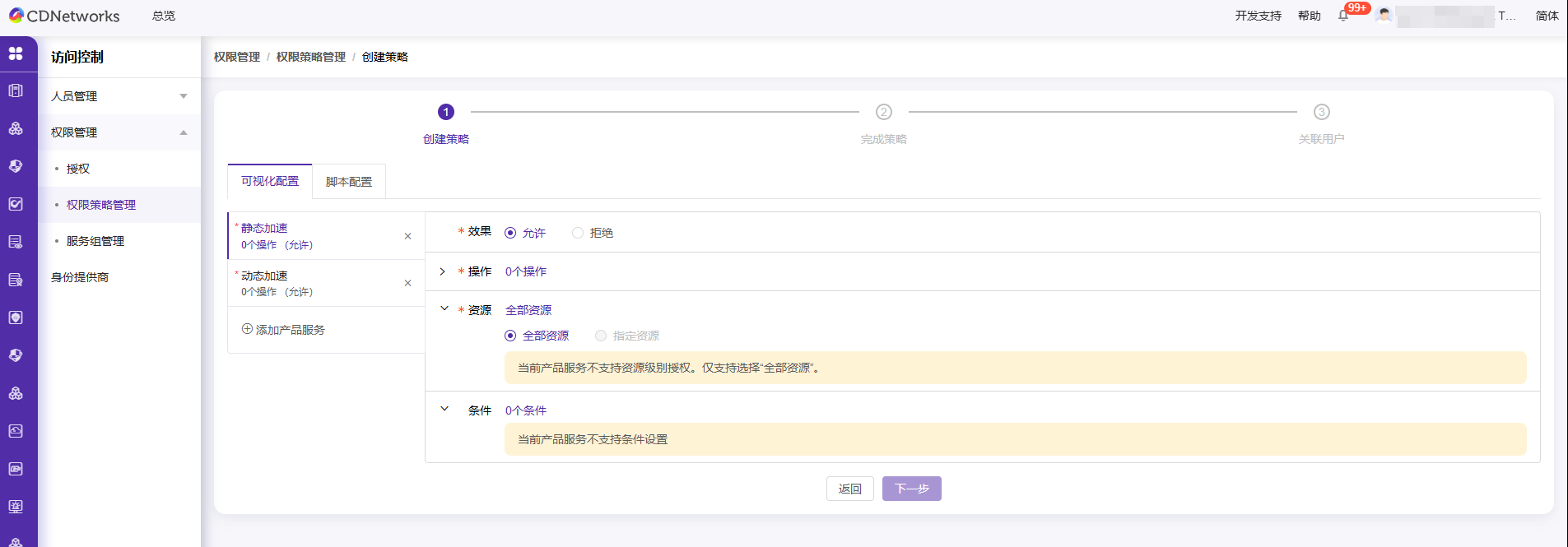
Task: Switch to the 脚本配置 tab
Action: click(x=349, y=182)
